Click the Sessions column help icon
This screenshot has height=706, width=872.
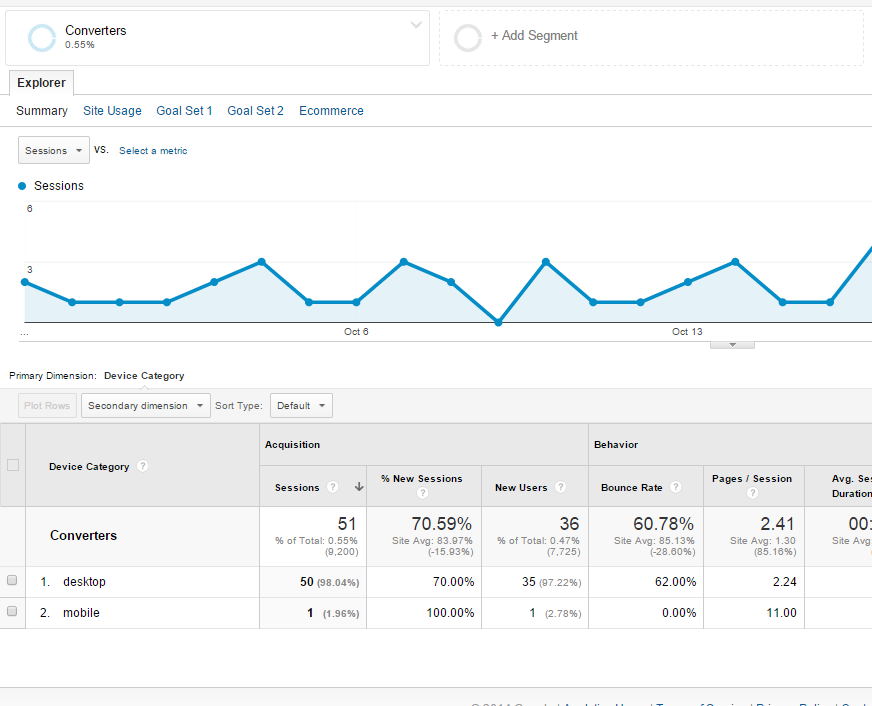click(x=333, y=488)
